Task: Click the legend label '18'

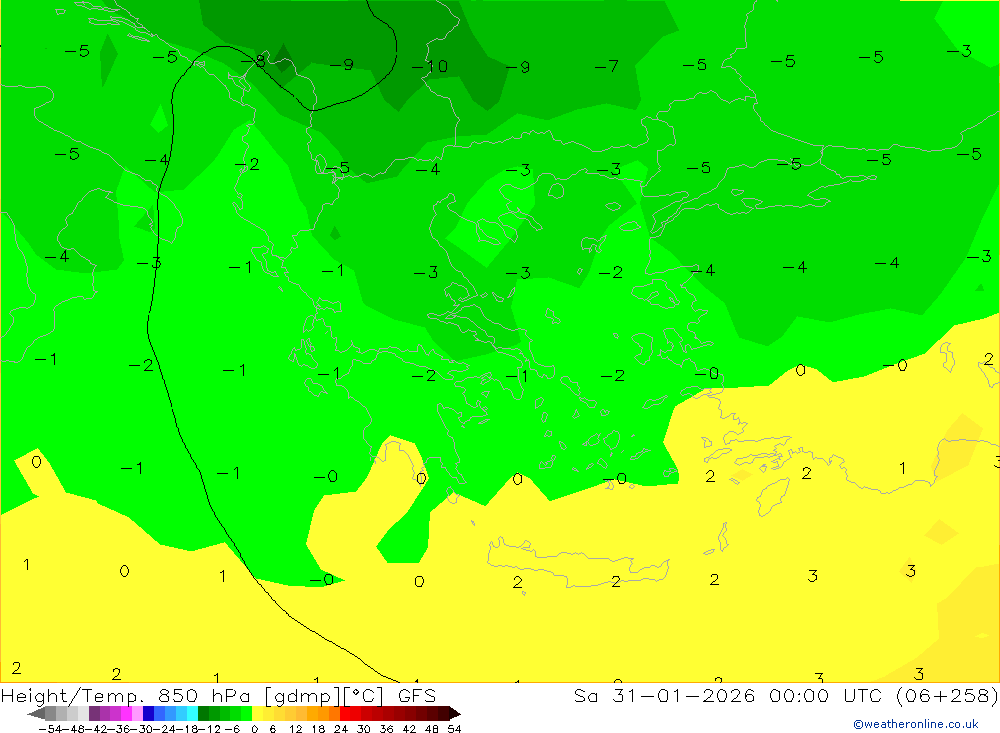Action: pyautogui.click(x=318, y=729)
